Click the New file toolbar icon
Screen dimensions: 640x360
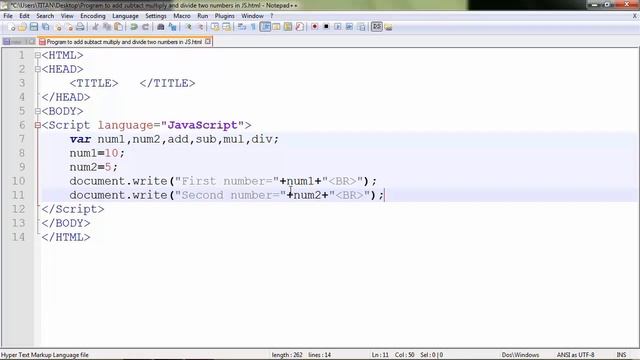click(11, 27)
